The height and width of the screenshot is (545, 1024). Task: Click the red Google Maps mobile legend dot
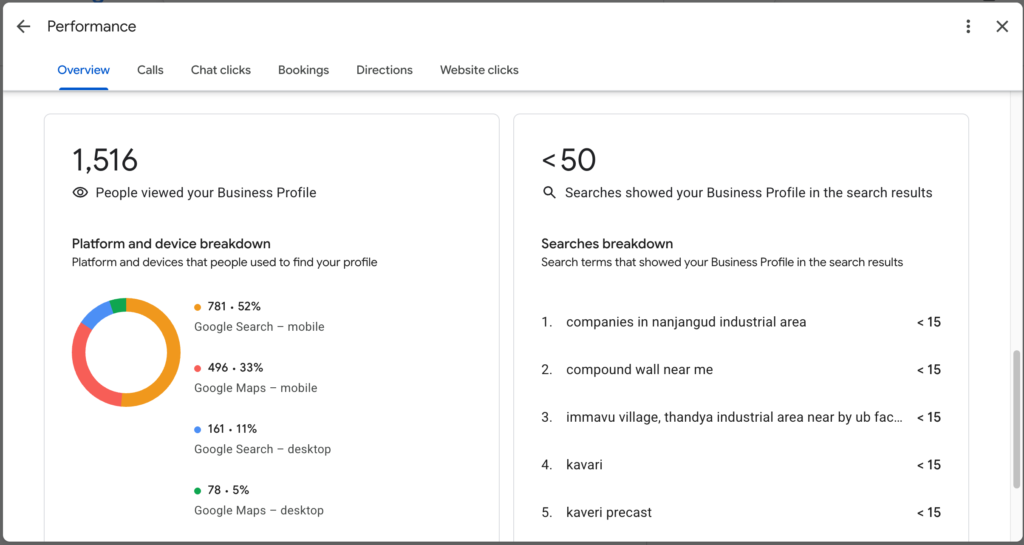pyautogui.click(x=198, y=368)
